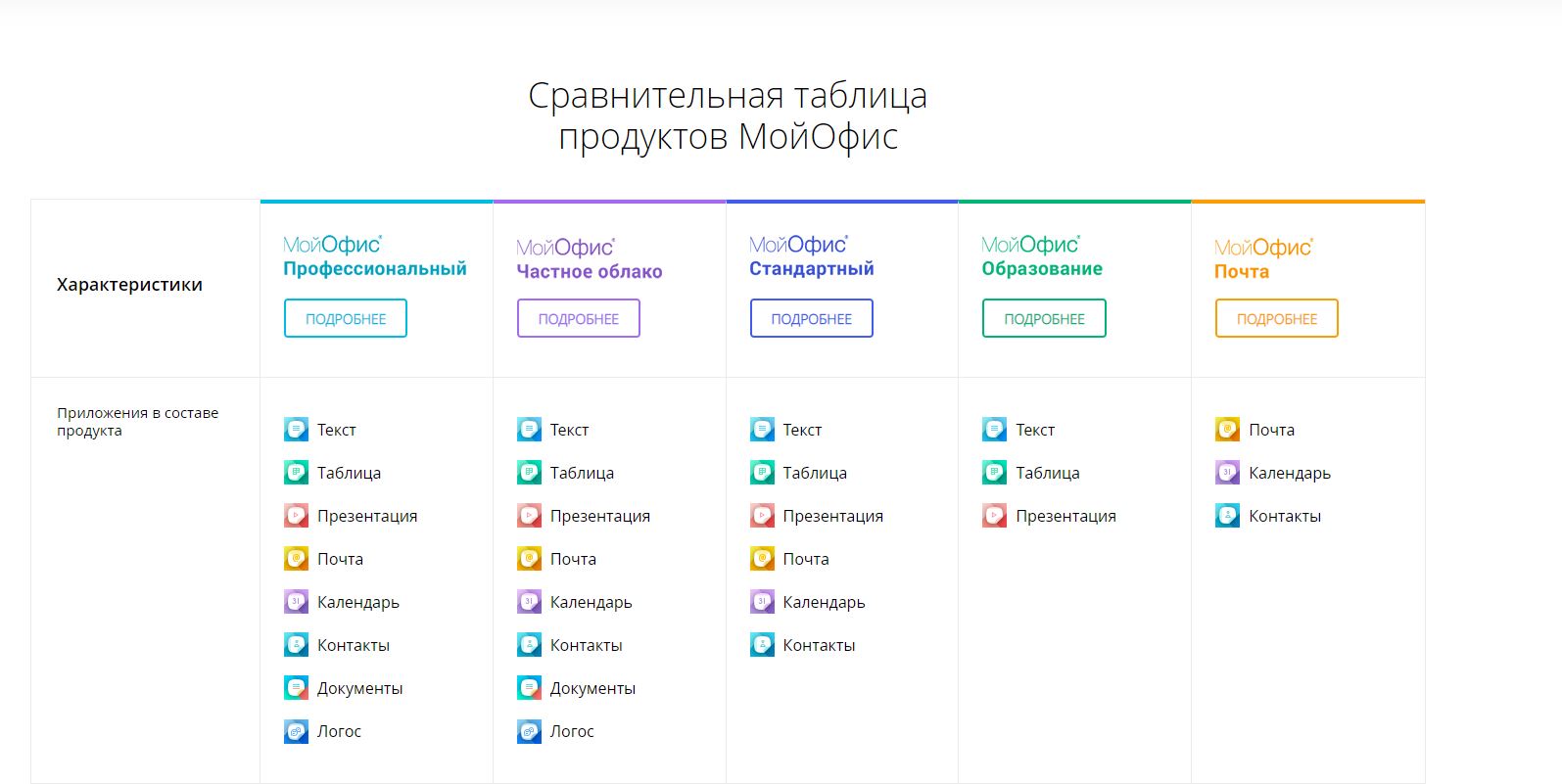Click the Почта icon in Профессиональный column

296,558
